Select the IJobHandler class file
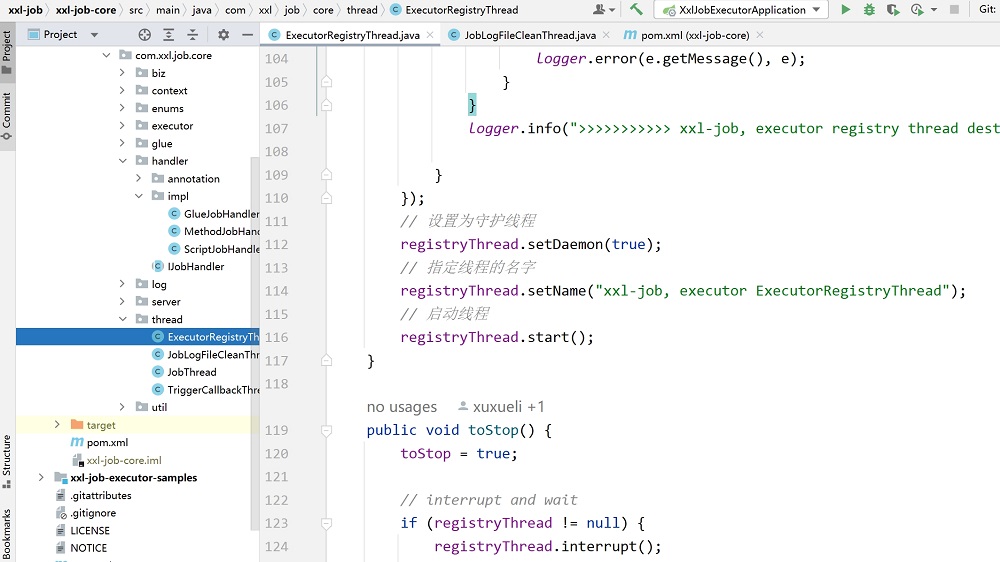The image size is (1000, 562). coord(189,267)
